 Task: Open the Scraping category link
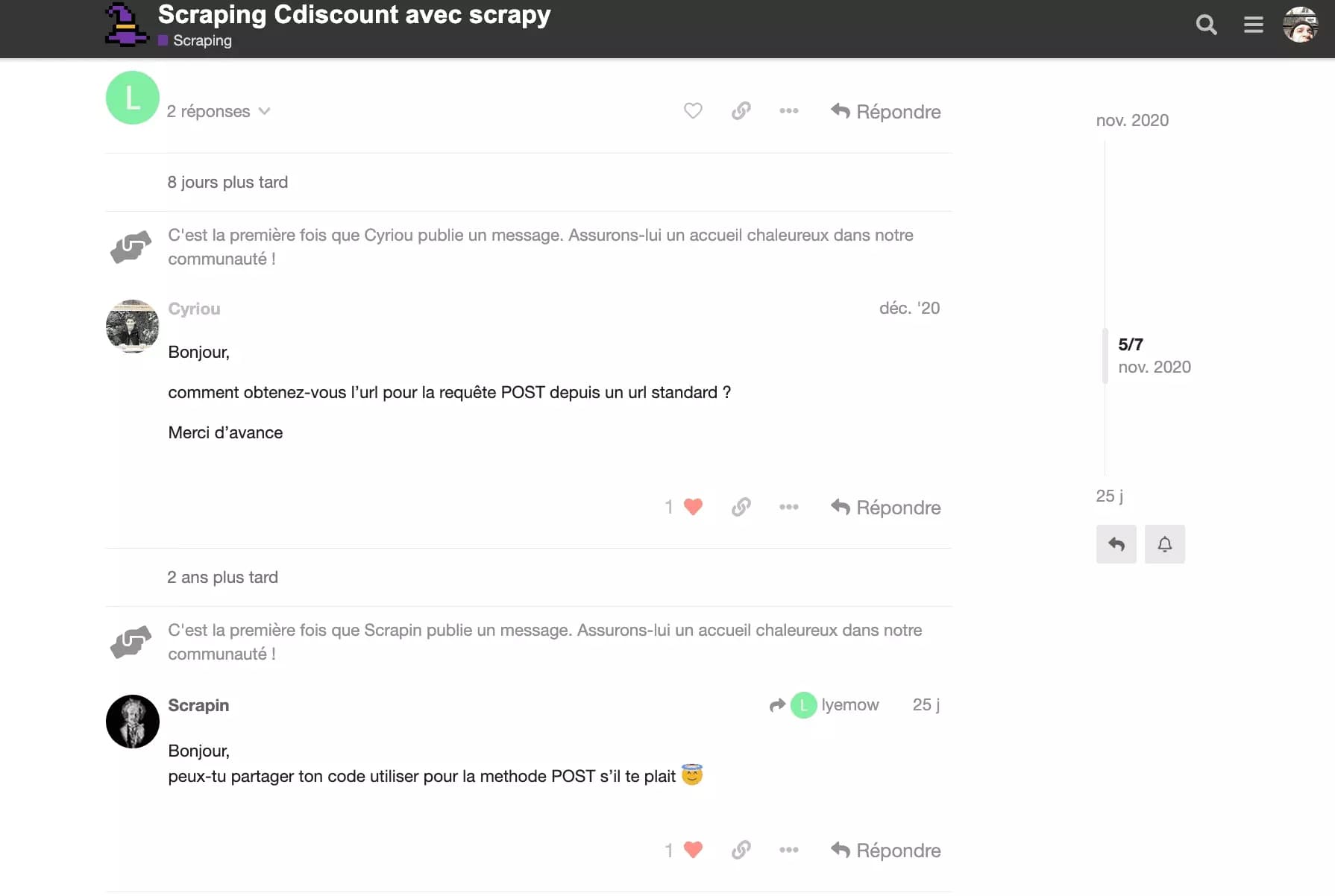[x=201, y=40]
